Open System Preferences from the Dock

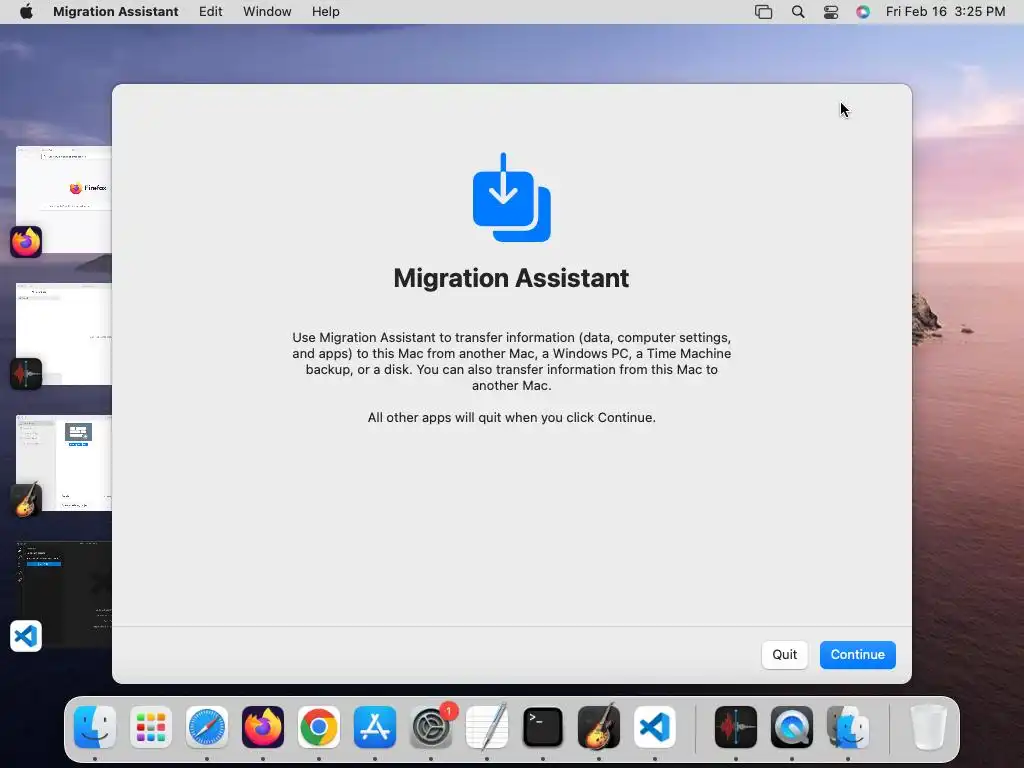(x=431, y=727)
